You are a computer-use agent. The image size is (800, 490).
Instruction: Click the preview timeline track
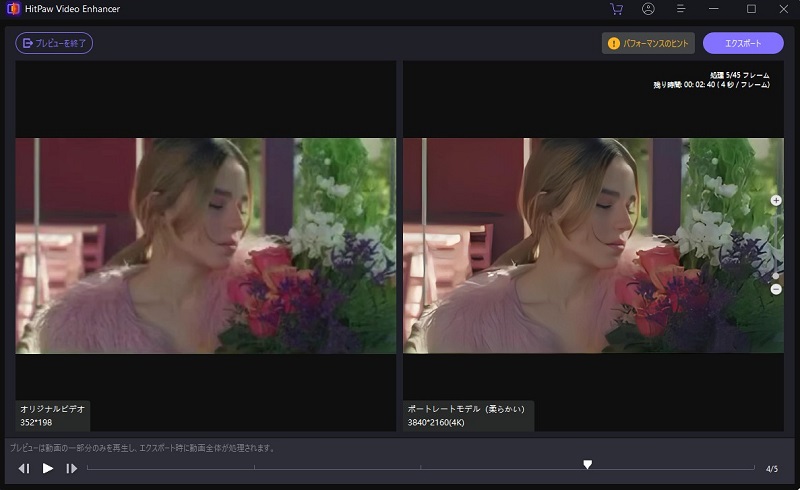(420, 468)
